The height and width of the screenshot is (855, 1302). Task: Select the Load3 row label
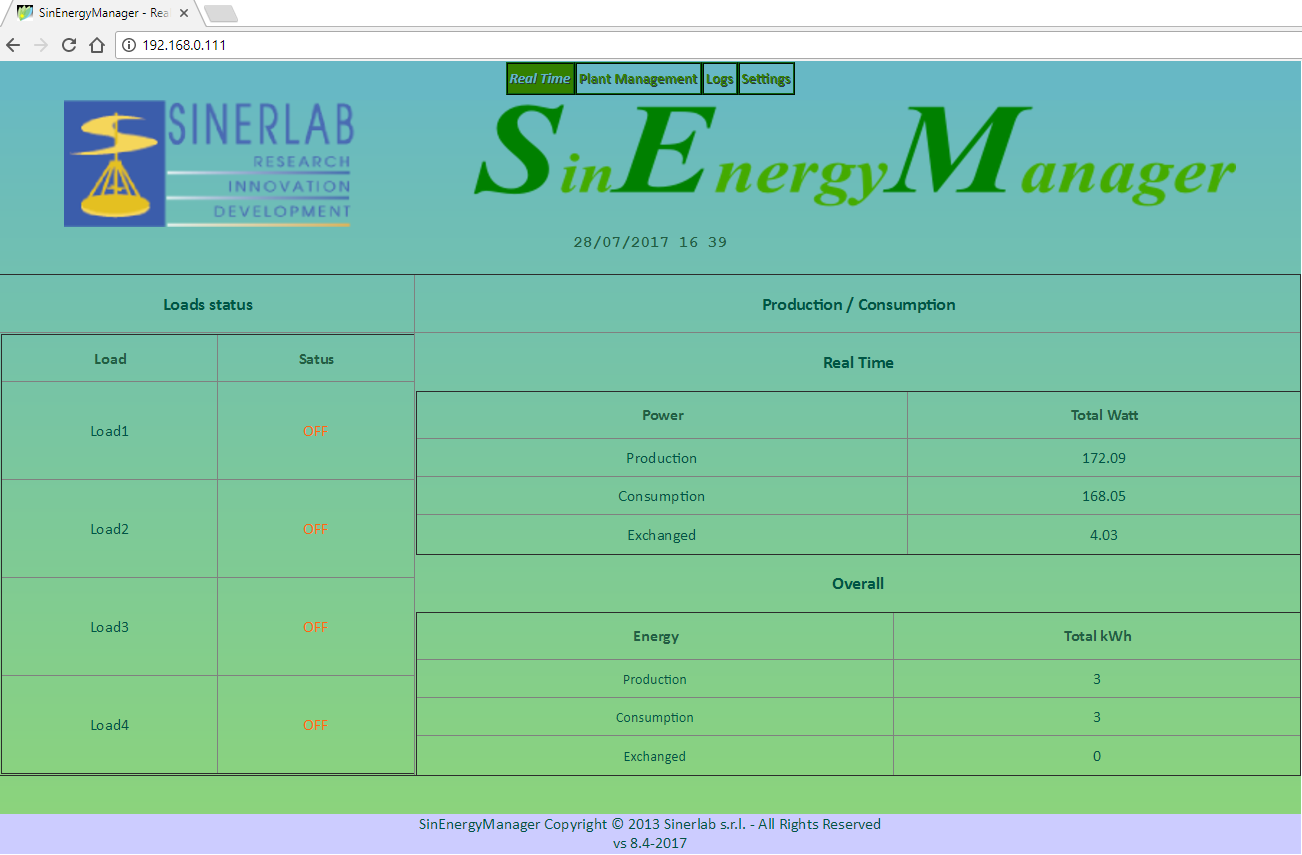[x=110, y=627]
